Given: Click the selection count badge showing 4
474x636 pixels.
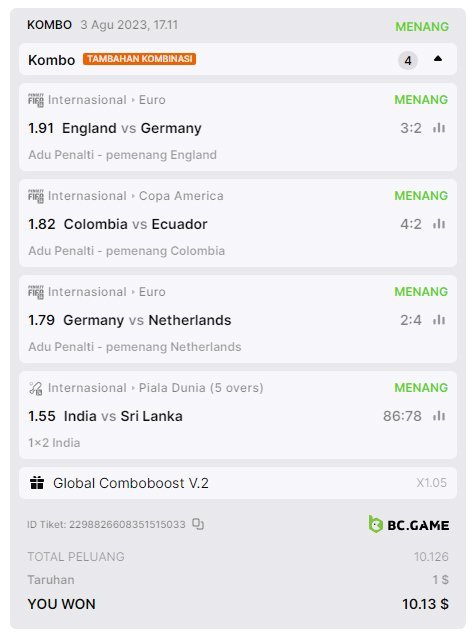Looking at the screenshot, I should pyautogui.click(x=408, y=60).
